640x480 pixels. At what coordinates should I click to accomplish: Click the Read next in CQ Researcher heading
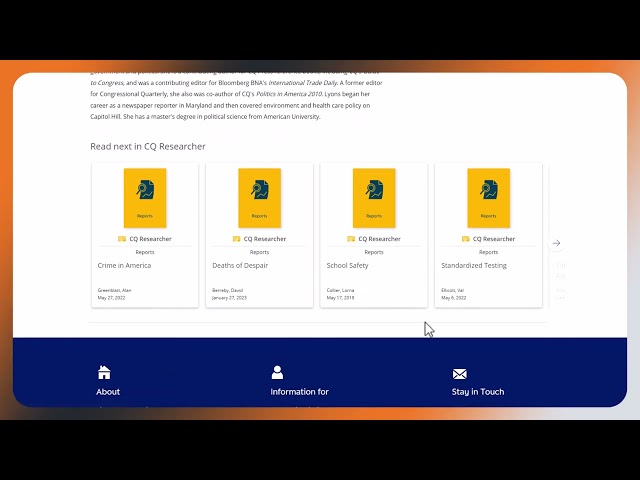coord(148,147)
